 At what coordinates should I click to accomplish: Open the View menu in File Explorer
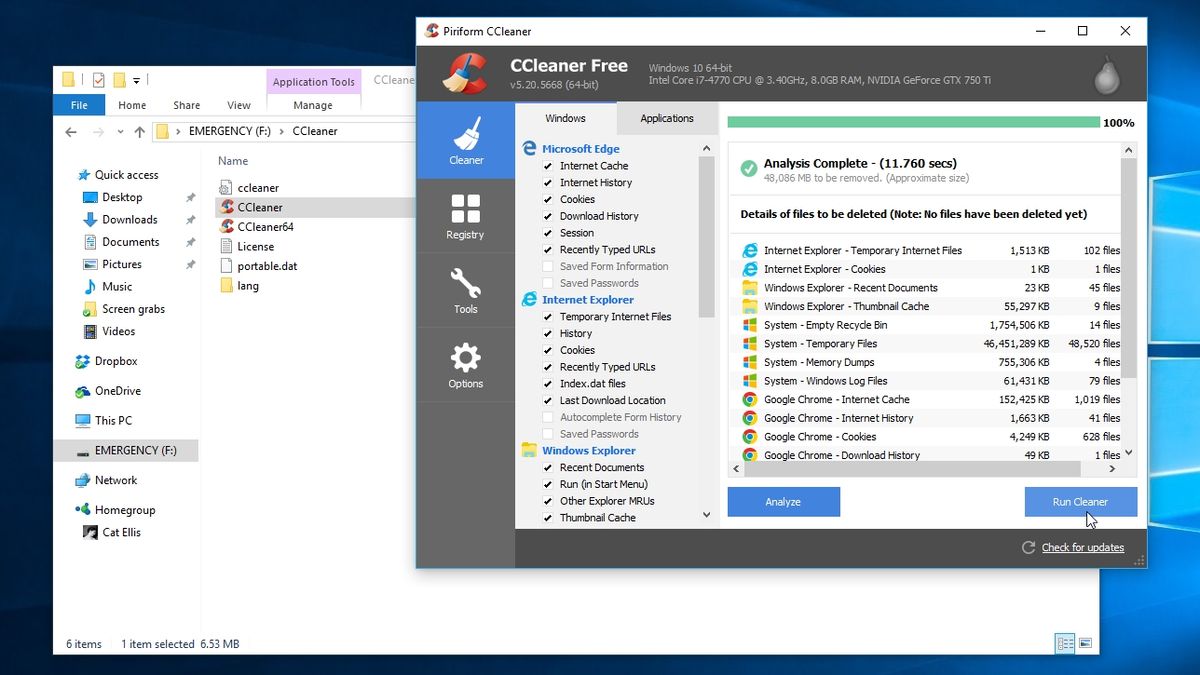click(x=238, y=104)
